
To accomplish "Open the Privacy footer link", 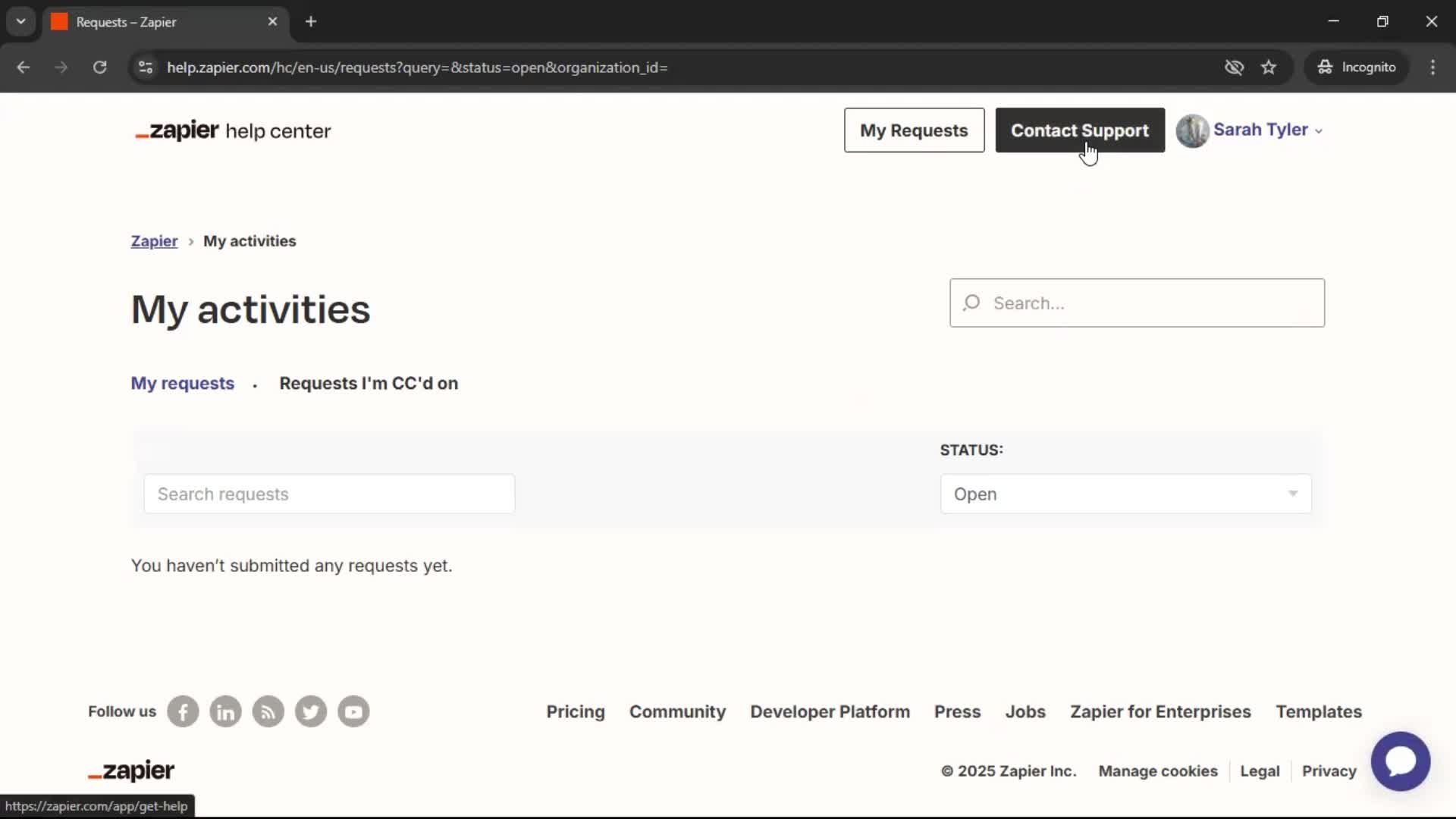I will (x=1329, y=771).
